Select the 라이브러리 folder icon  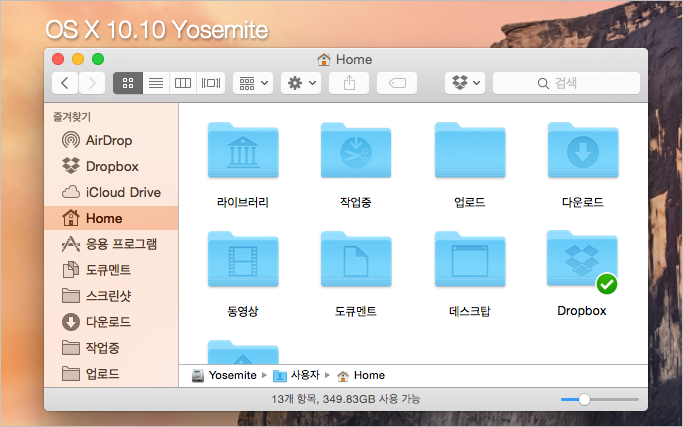tap(243, 151)
